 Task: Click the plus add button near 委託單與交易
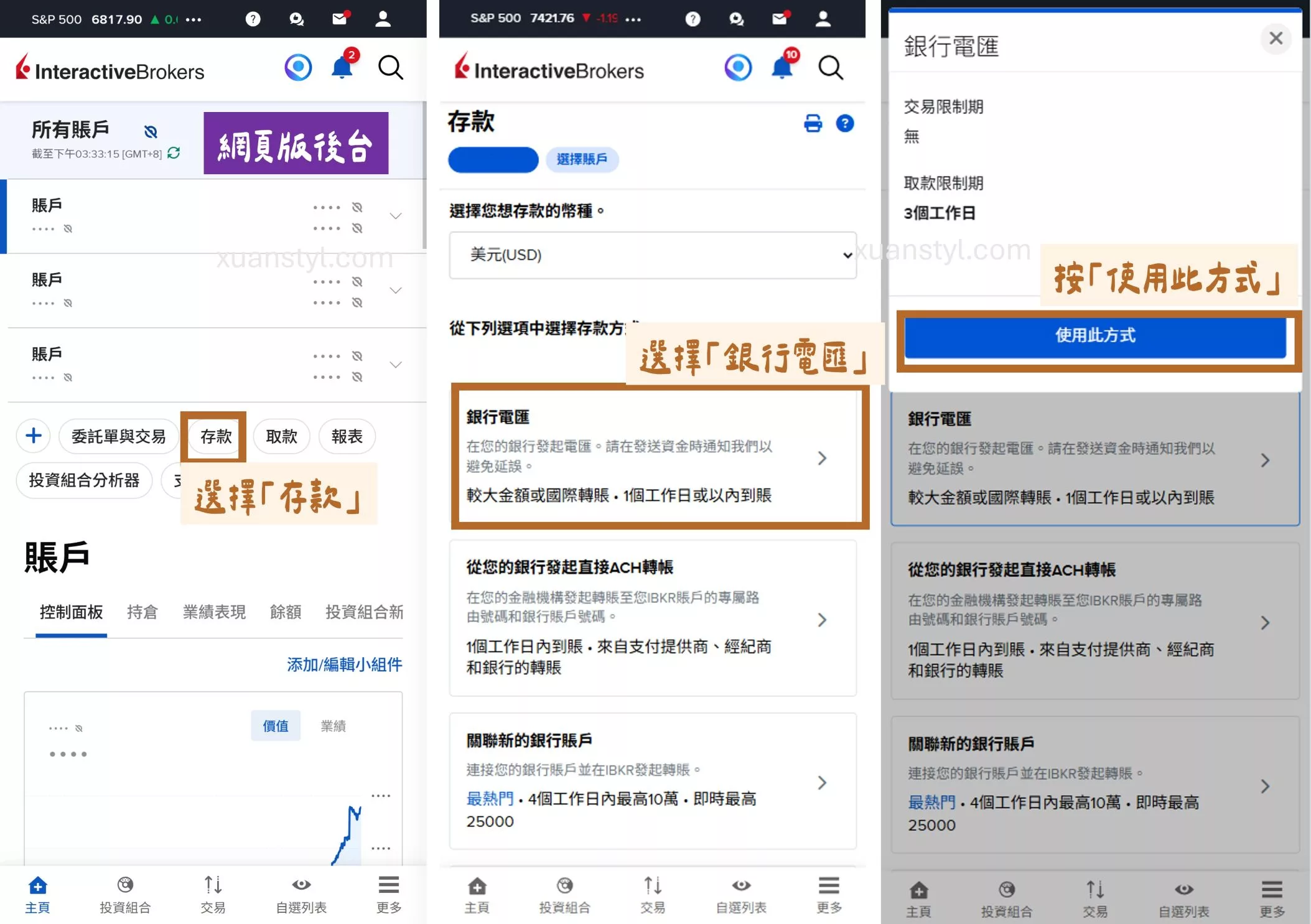[x=34, y=436]
